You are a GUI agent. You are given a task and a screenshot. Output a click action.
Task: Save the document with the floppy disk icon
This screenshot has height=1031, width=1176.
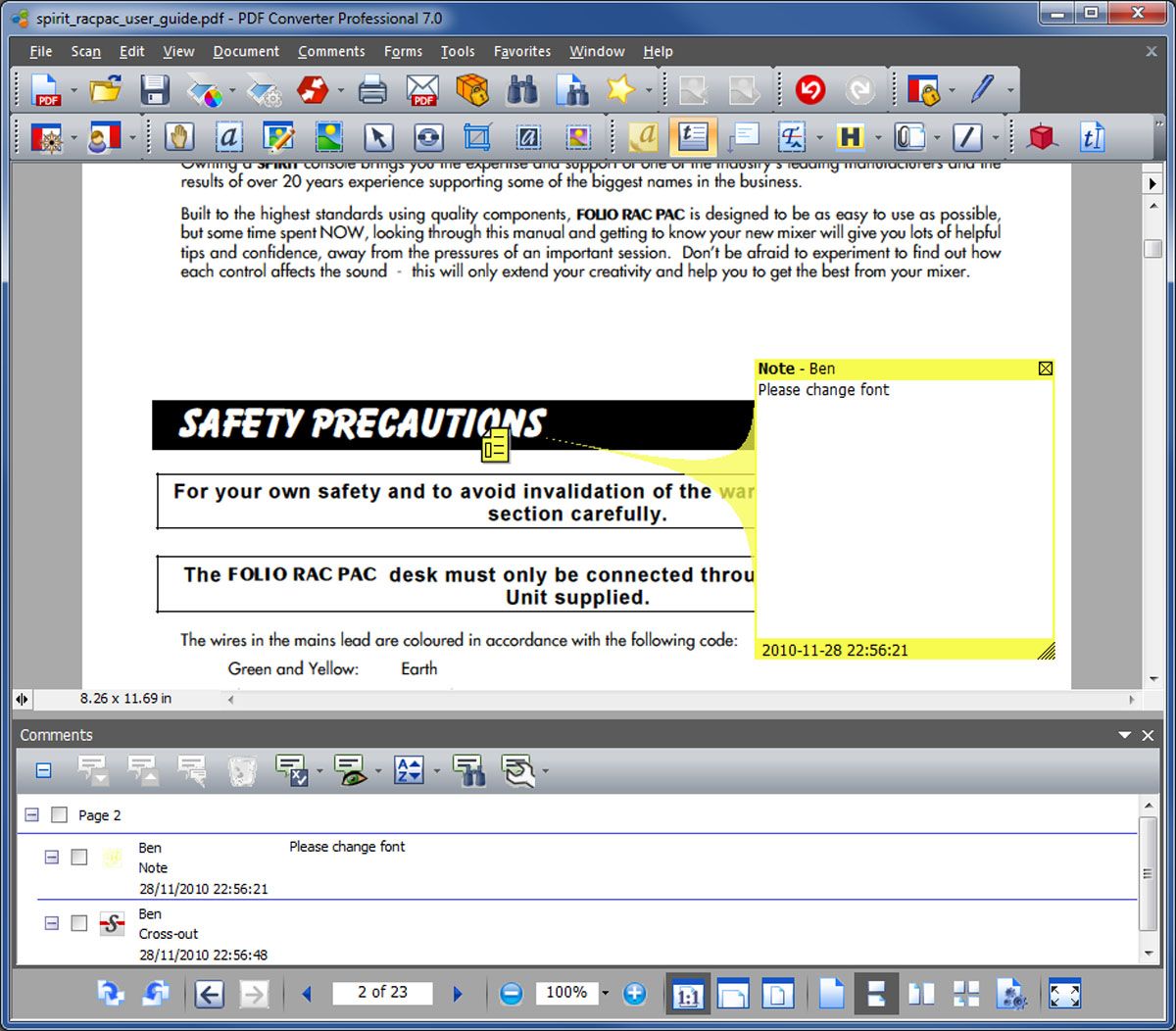point(155,90)
